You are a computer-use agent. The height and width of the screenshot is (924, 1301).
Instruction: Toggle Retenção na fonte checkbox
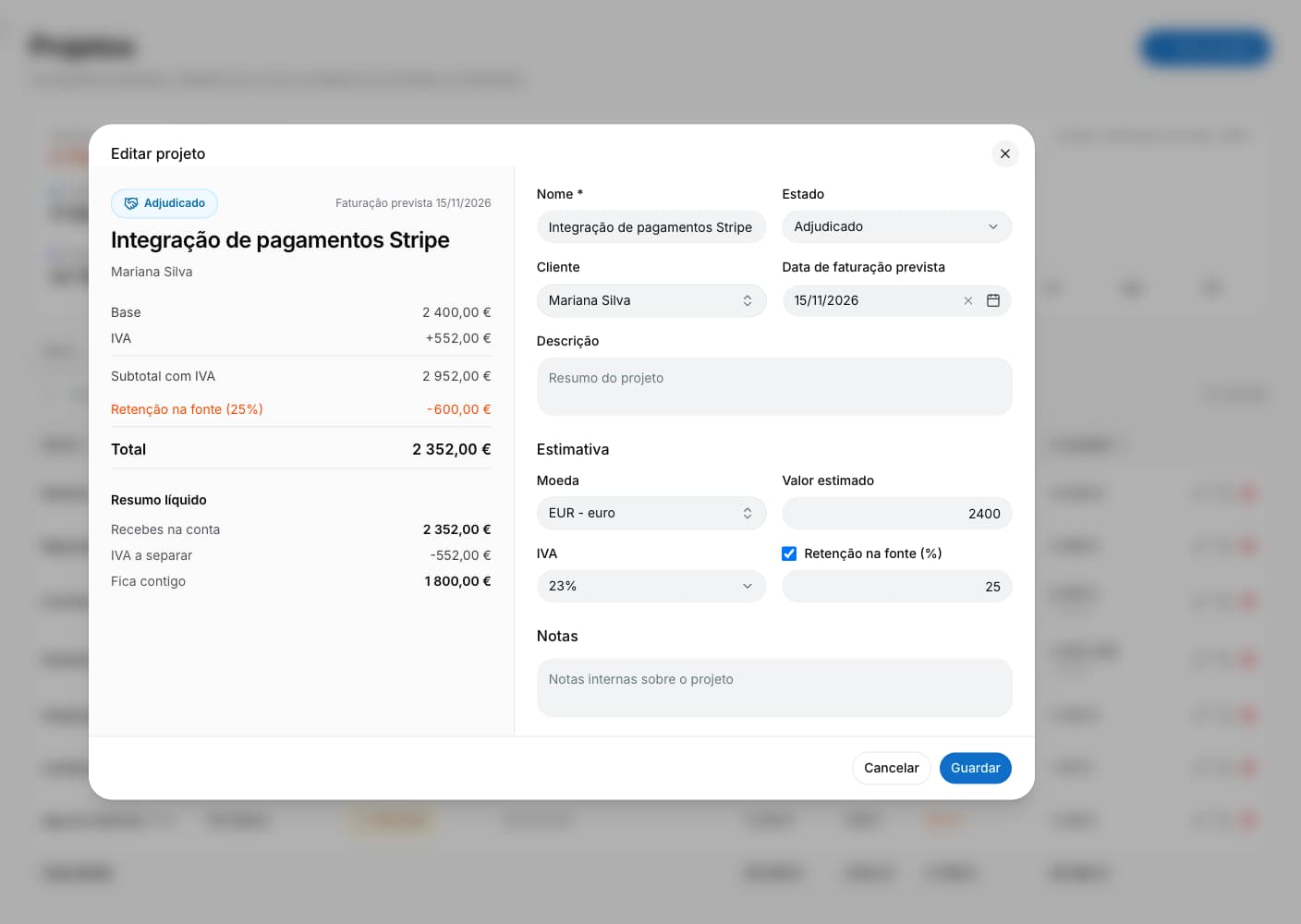[x=789, y=553]
